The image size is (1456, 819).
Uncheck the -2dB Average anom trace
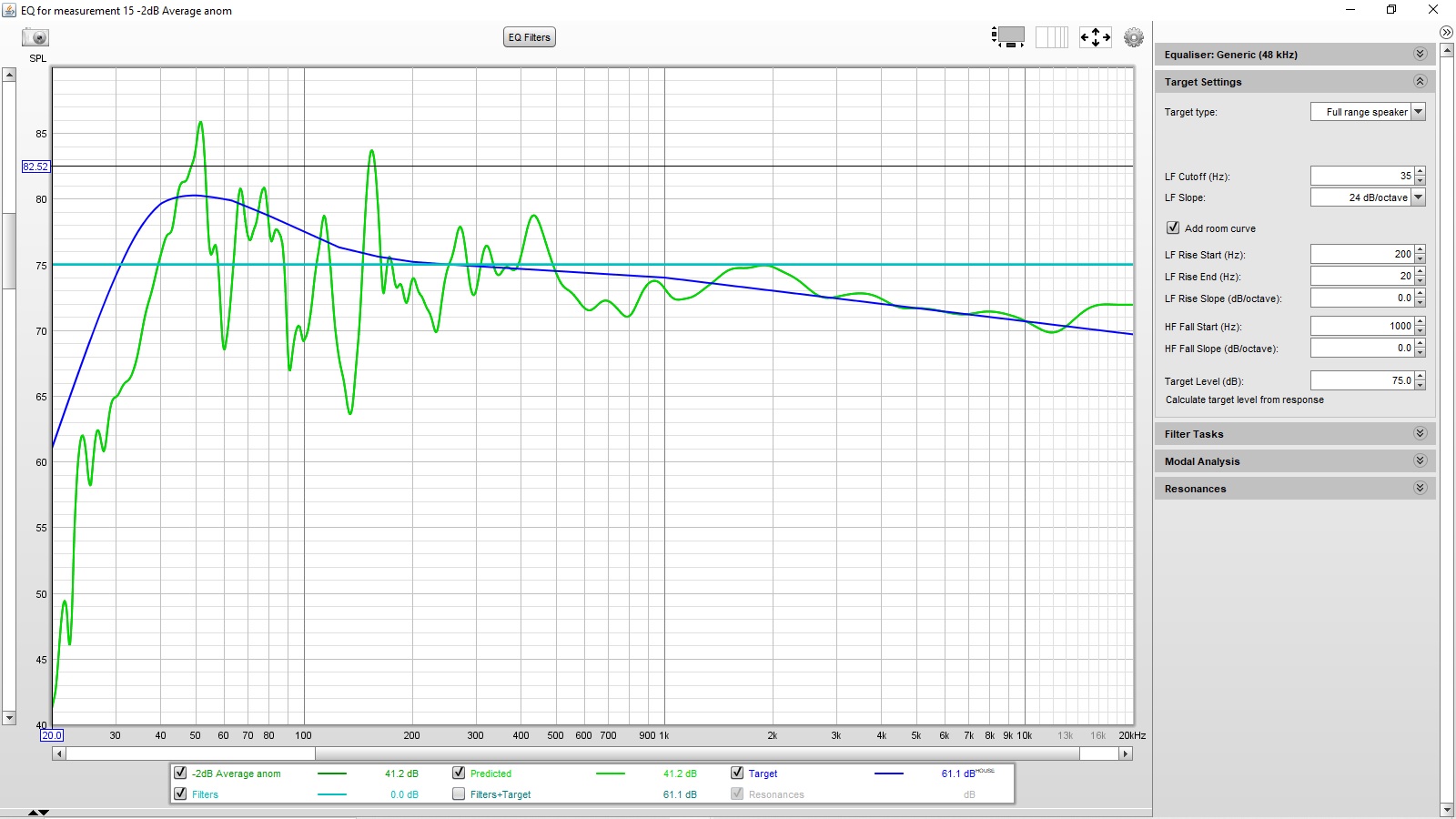(x=180, y=773)
